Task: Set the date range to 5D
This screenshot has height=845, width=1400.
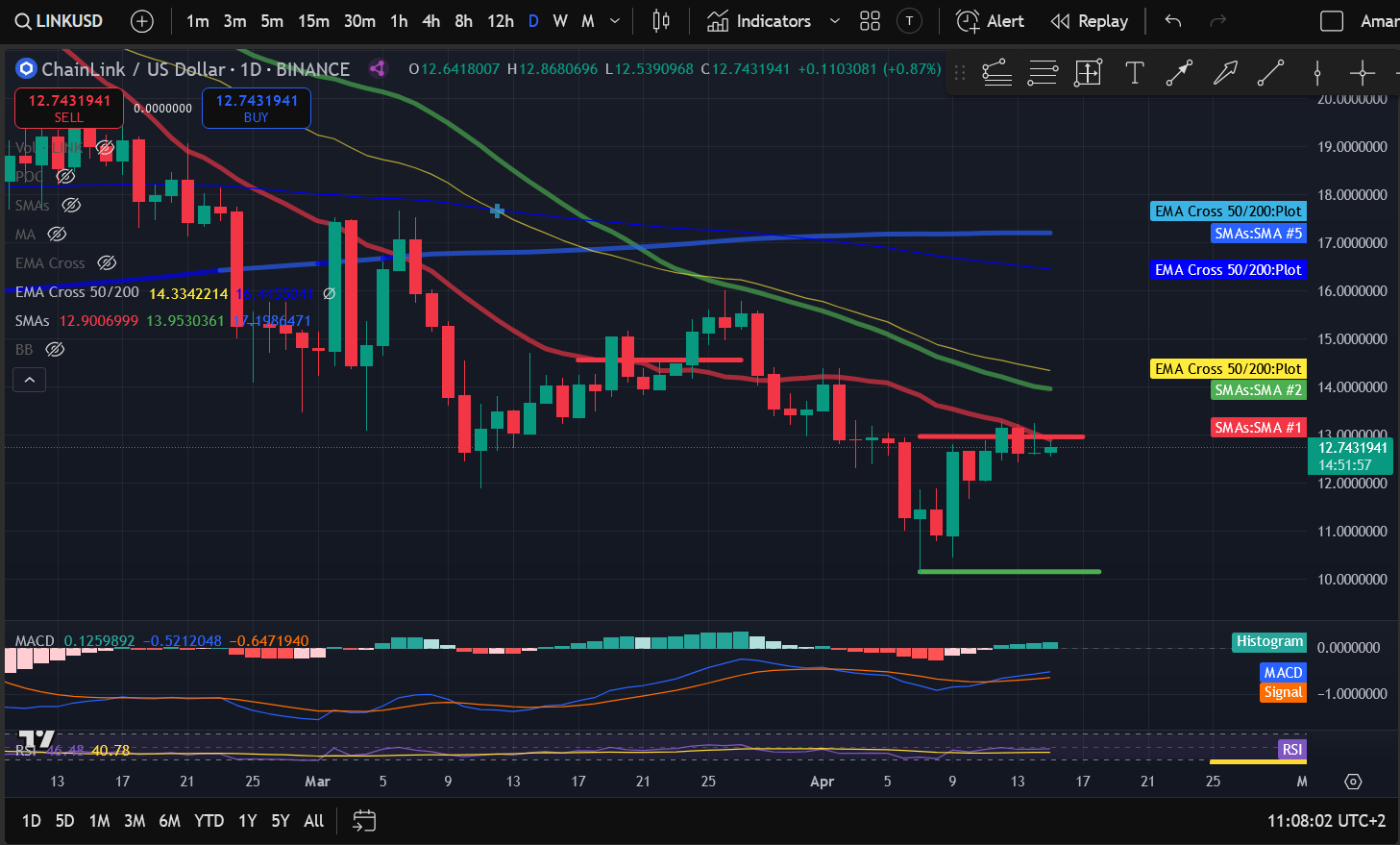Action: [64, 821]
